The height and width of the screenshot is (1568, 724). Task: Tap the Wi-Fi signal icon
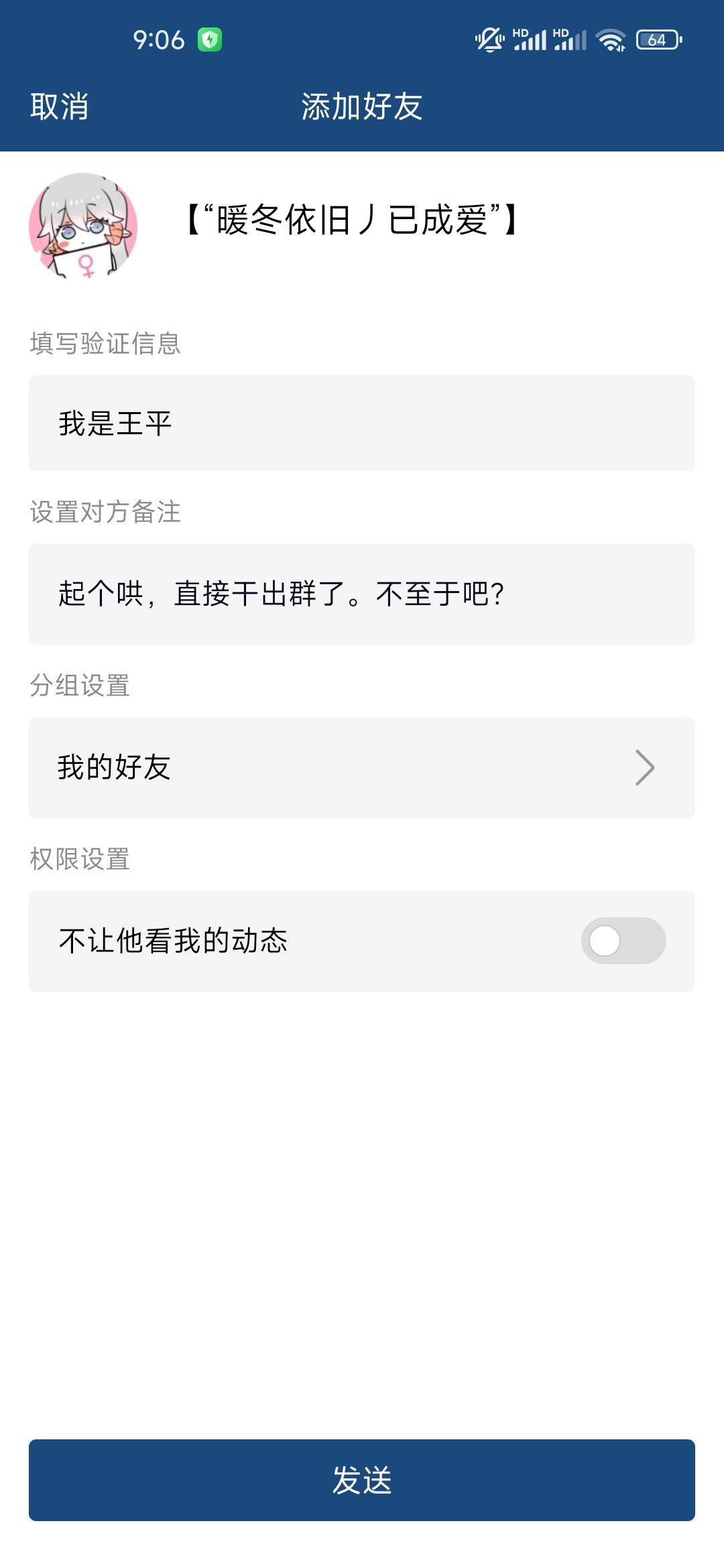(x=611, y=40)
